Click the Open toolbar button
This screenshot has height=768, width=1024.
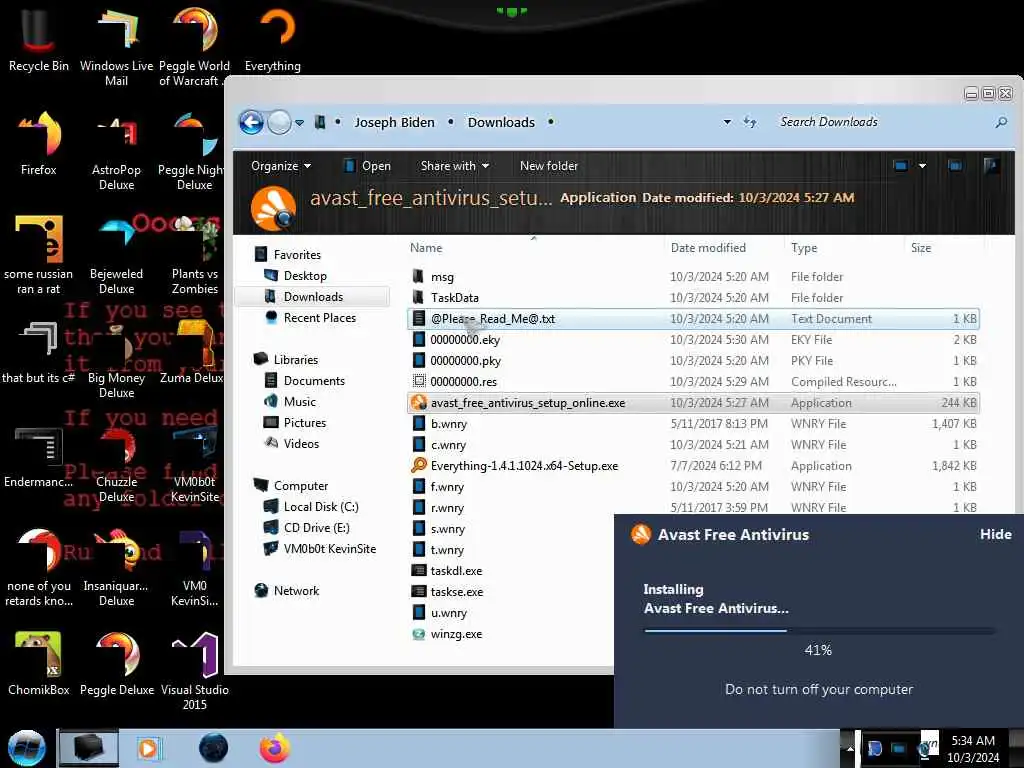[368, 166]
